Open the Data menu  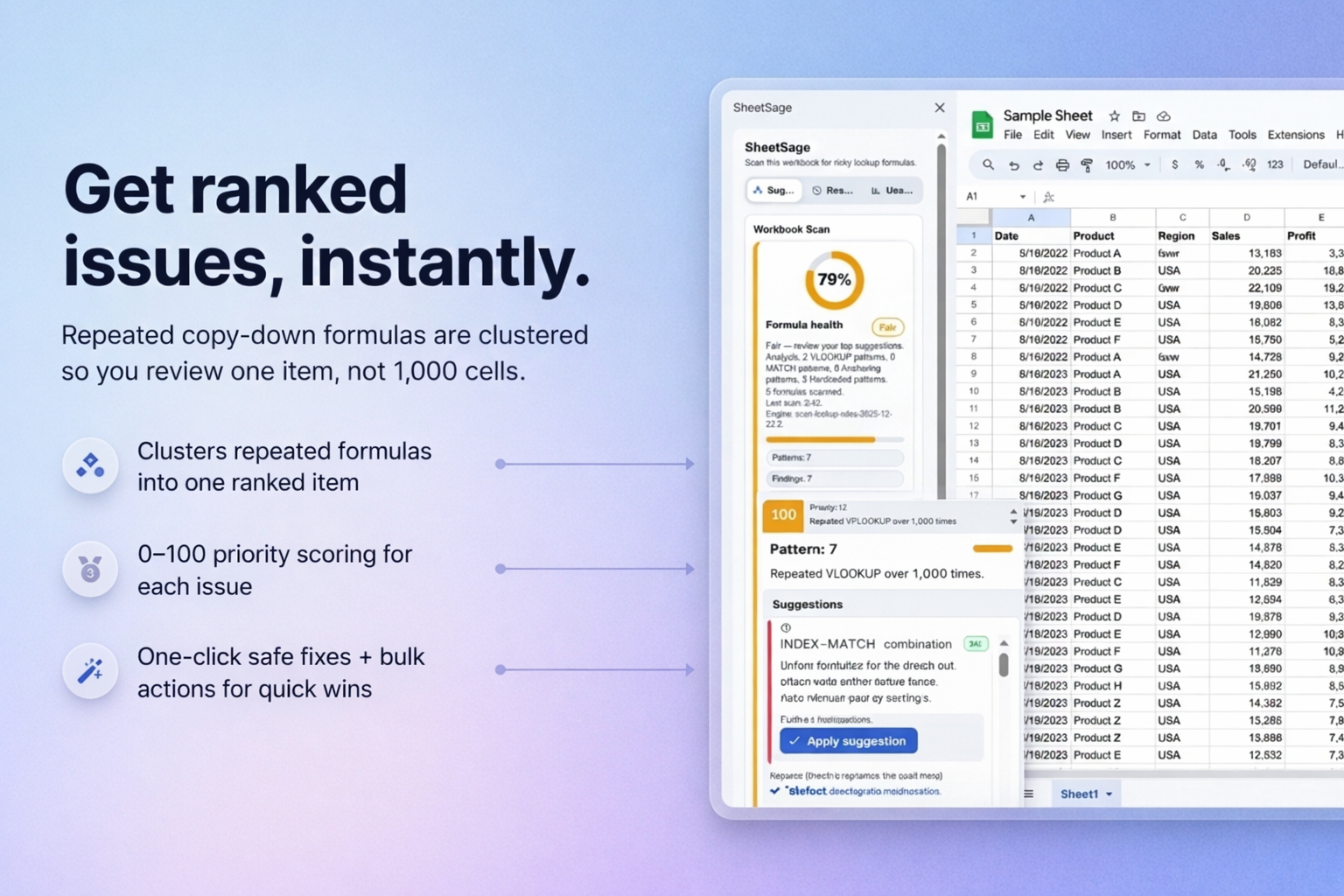1204,135
